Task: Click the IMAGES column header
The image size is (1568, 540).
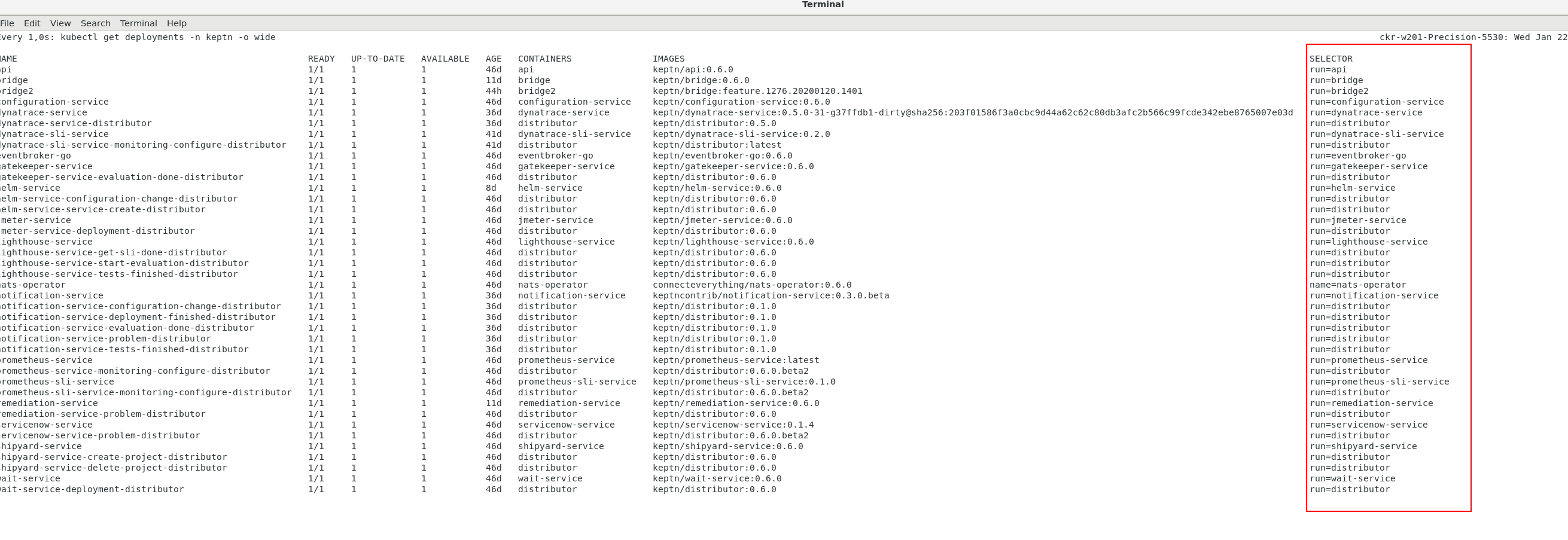Action: tap(668, 59)
